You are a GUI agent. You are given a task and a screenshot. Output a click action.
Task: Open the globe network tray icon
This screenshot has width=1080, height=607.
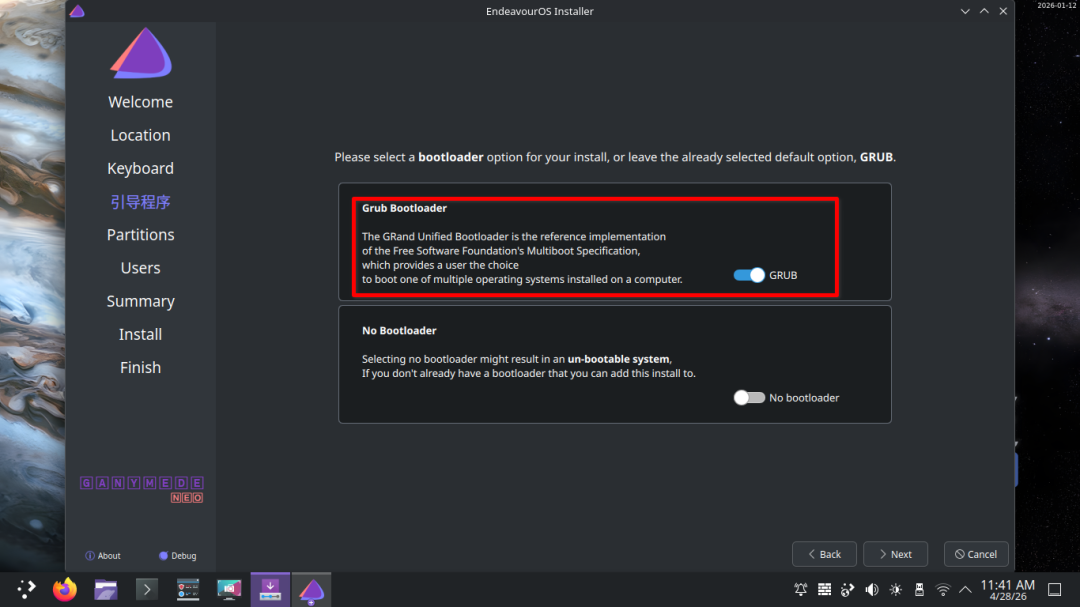[x=848, y=589]
